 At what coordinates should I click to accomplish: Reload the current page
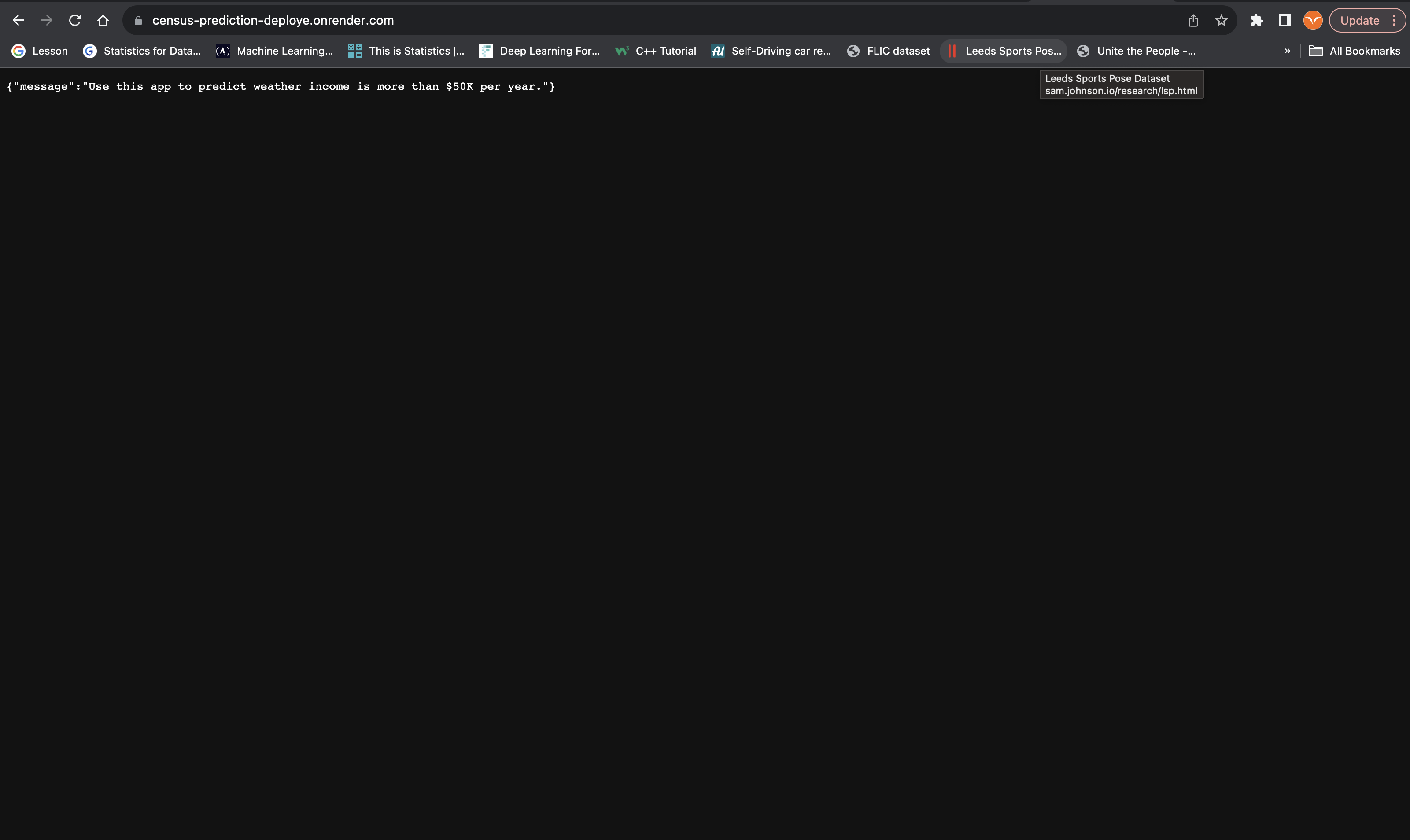tap(75, 20)
